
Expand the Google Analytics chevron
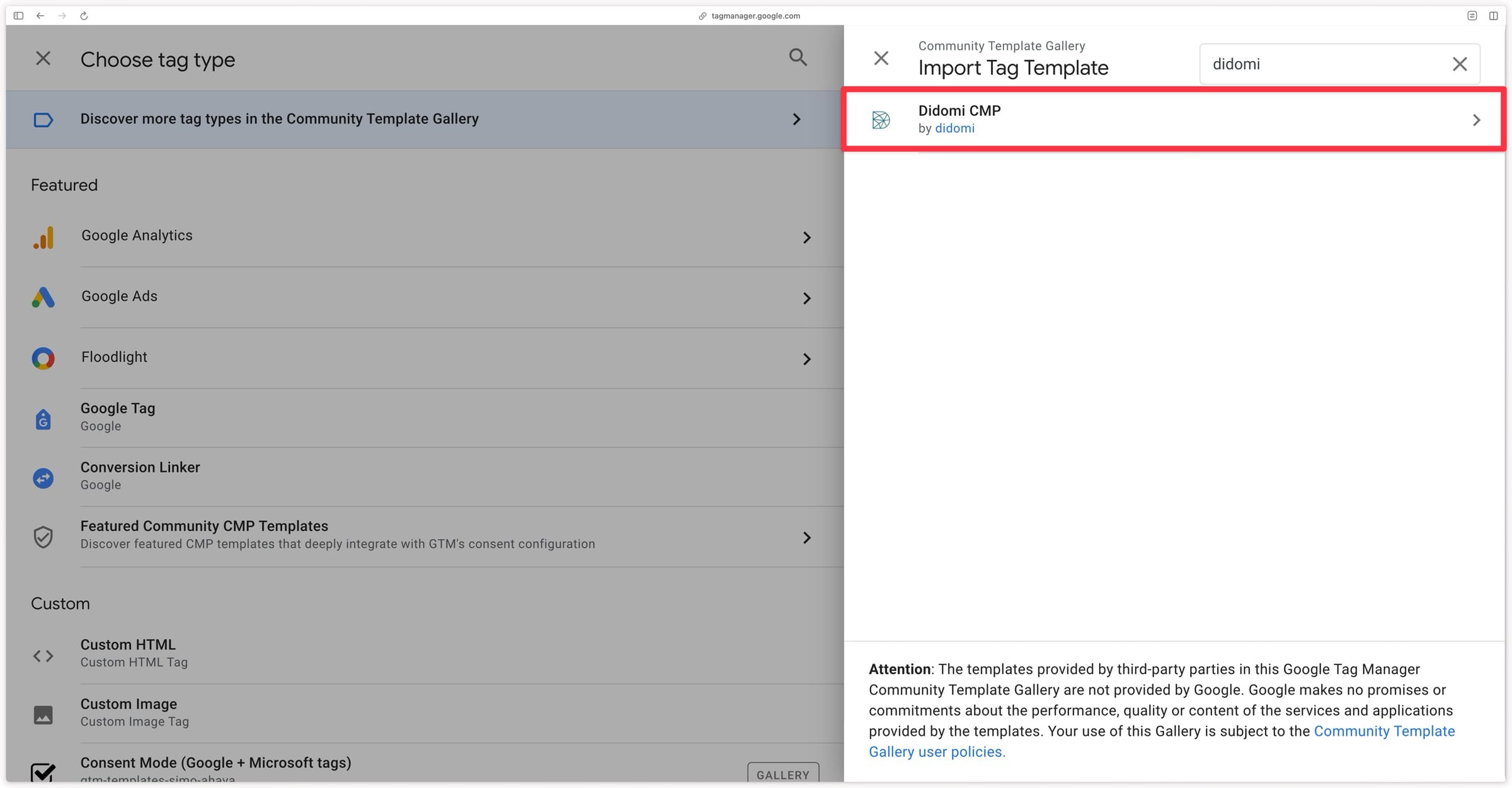click(x=807, y=237)
